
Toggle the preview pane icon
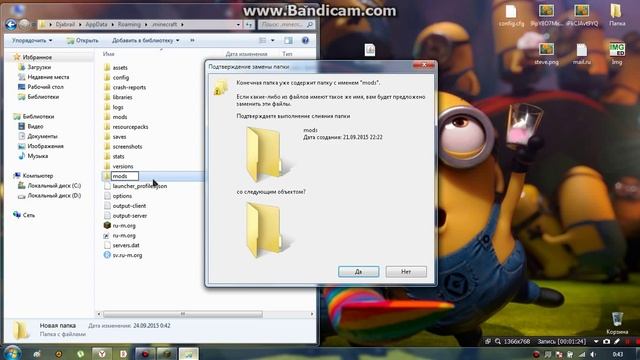(288, 40)
